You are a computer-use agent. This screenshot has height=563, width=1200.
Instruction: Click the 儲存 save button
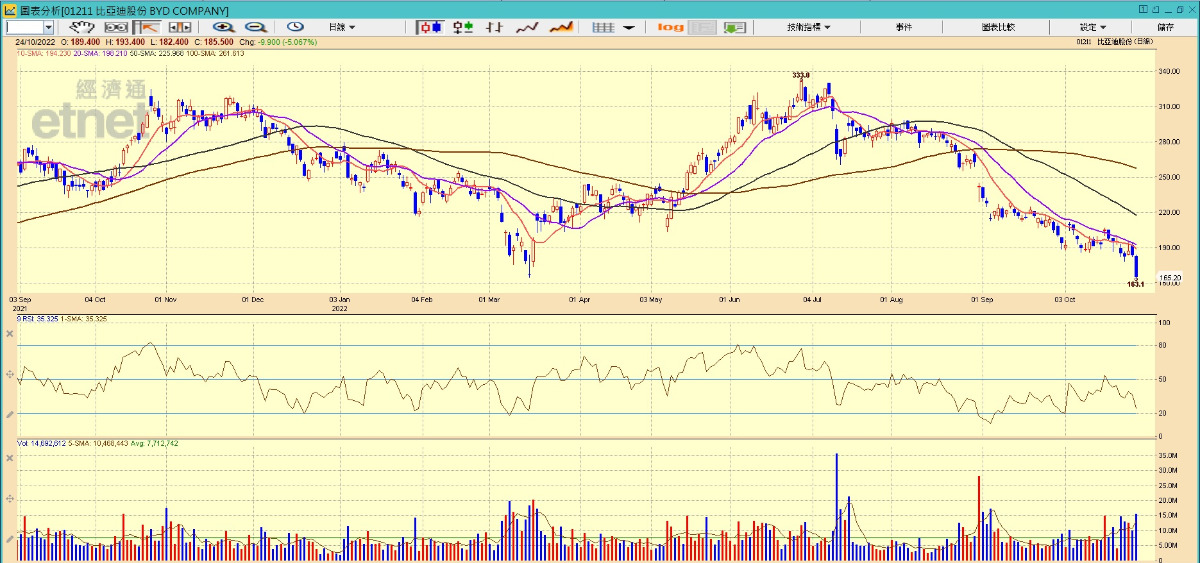(1165, 27)
